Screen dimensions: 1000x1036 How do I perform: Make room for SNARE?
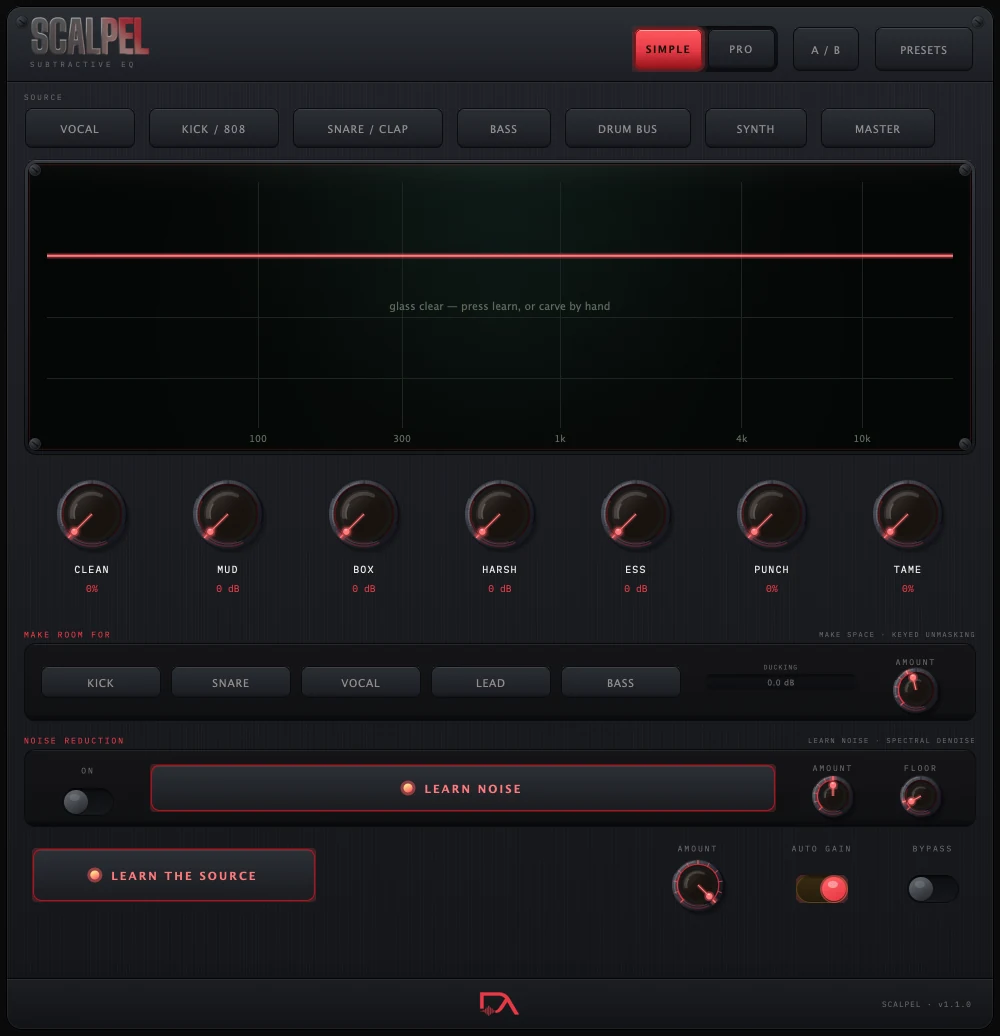click(x=231, y=683)
